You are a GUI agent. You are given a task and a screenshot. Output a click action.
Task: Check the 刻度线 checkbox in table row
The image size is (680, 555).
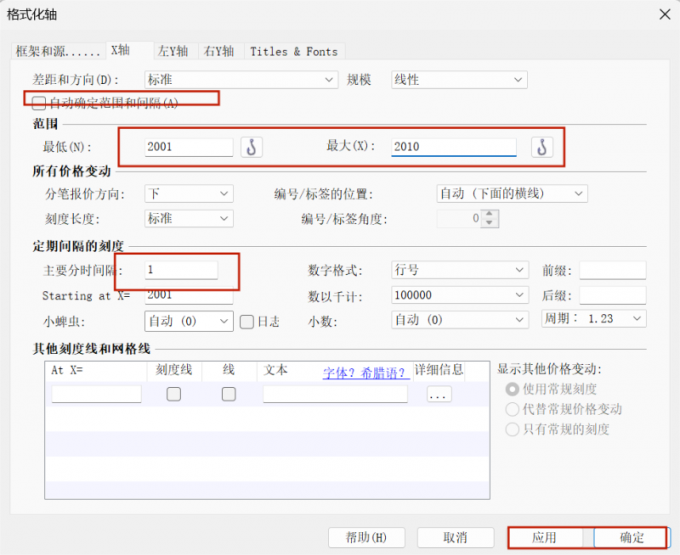[173, 394]
